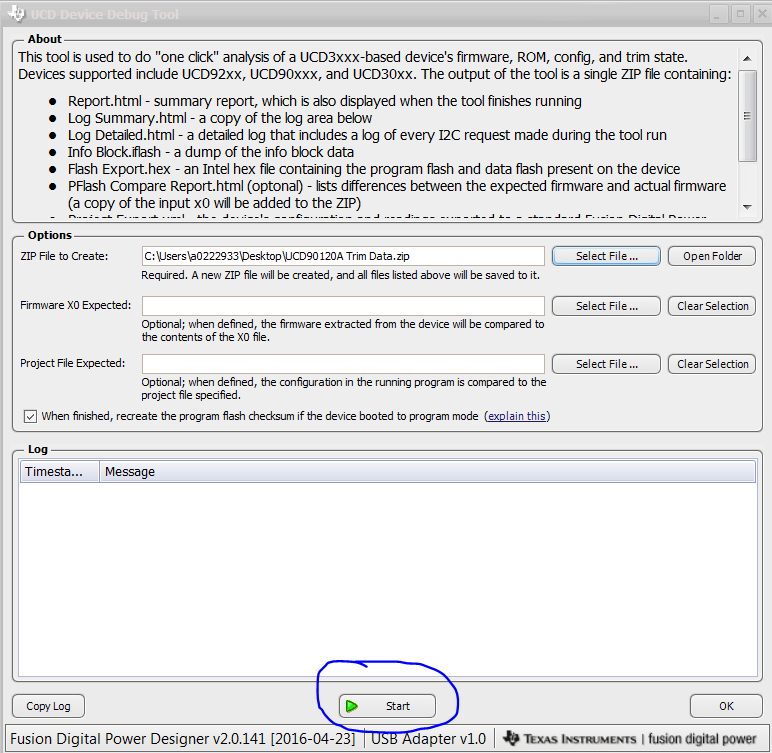Click 'USB Adapter v1.0' status text
The height and width of the screenshot is (753, 772).
click(428, 739)
